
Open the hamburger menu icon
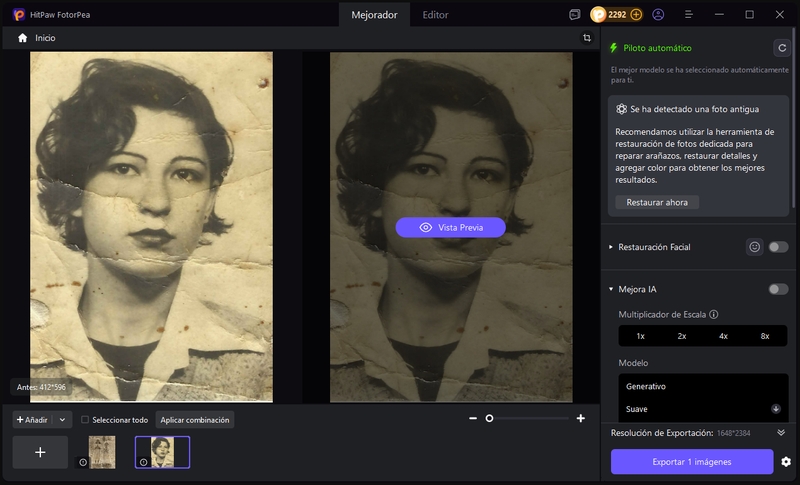689,15
